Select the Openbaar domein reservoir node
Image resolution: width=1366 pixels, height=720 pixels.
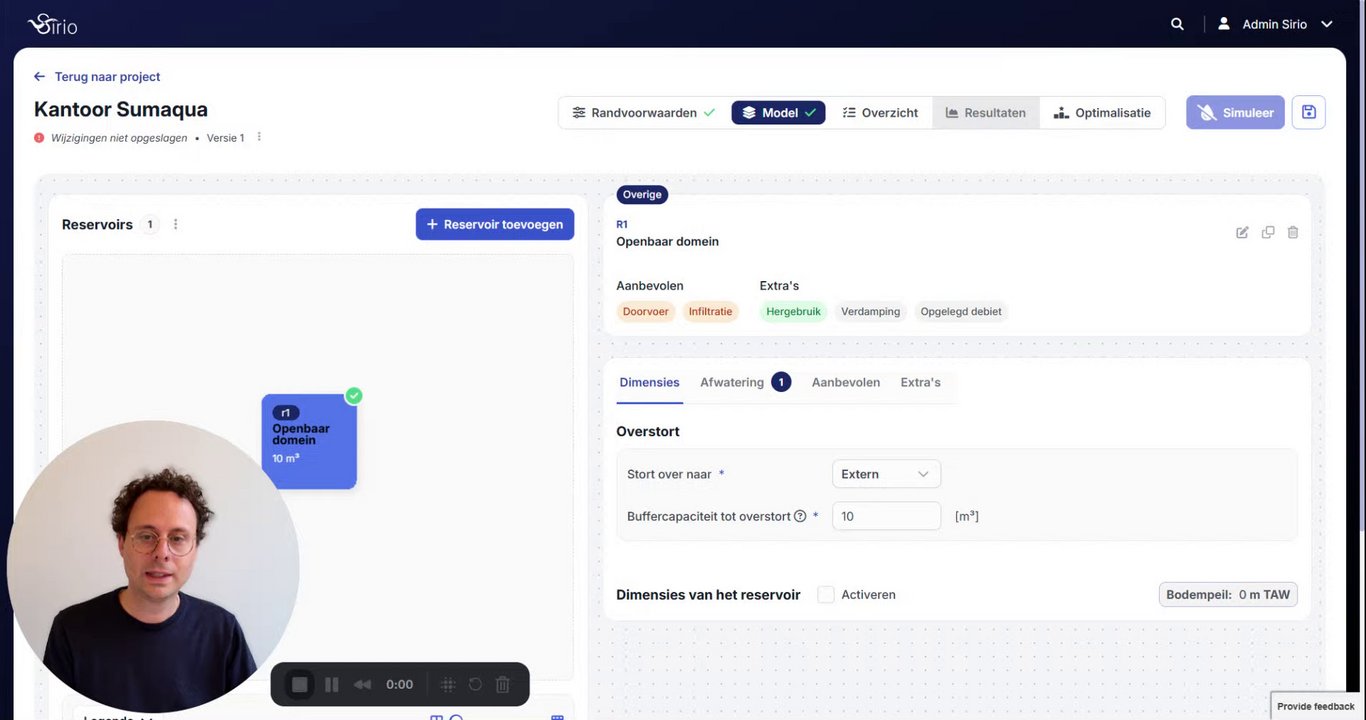(x=309, y=441)
